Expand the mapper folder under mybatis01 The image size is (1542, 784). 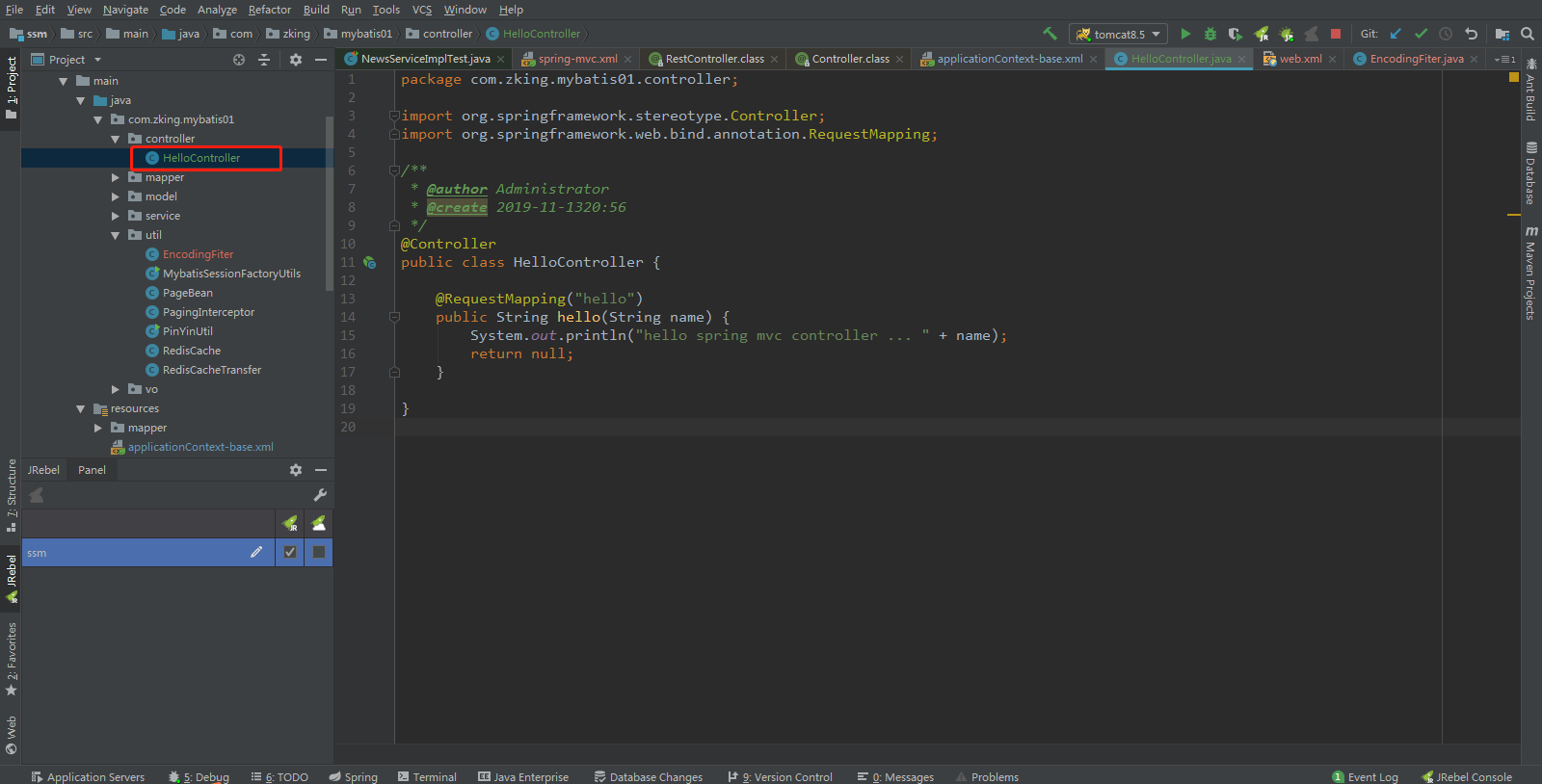click(116, 177)
